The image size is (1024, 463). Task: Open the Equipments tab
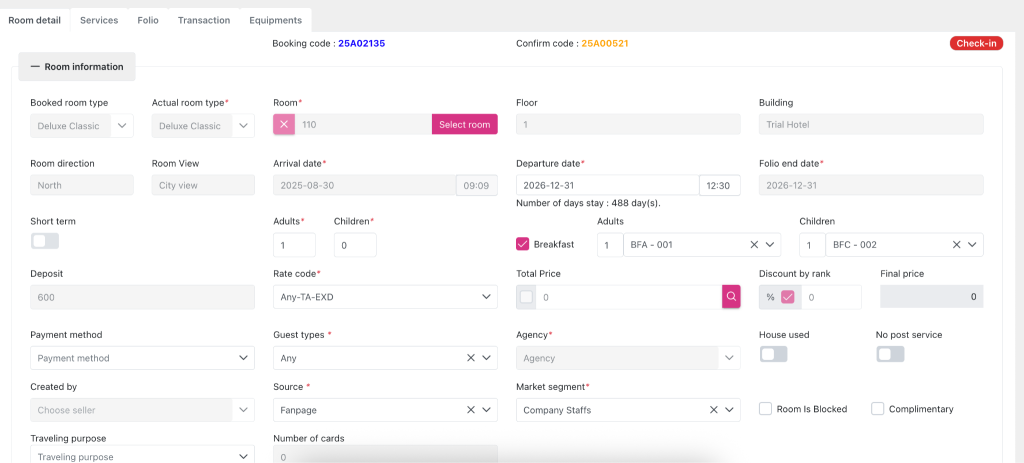pos(276,20)
